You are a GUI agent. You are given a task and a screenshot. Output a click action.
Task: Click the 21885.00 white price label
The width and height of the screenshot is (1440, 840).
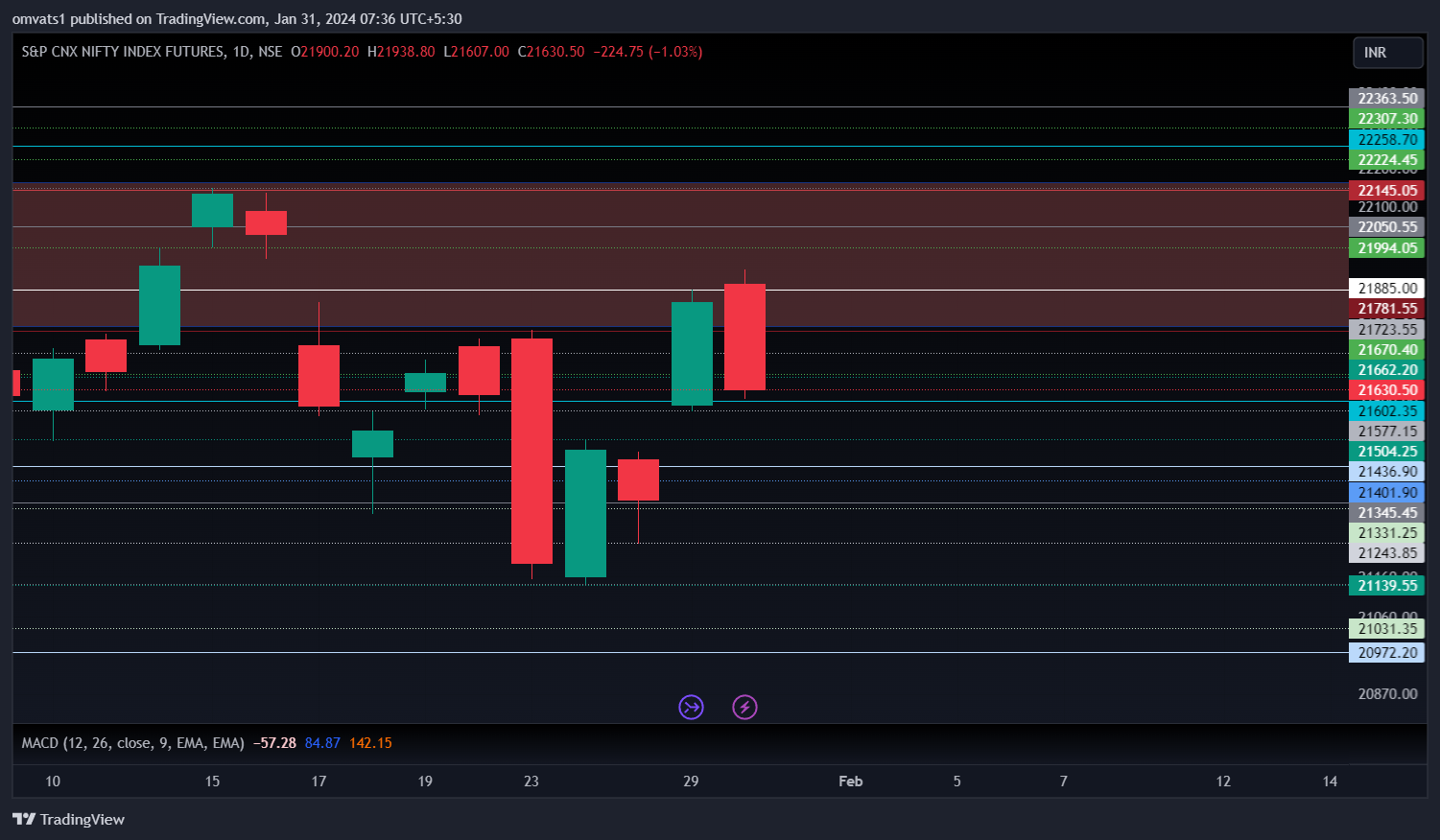click(x=1387, y=289)
